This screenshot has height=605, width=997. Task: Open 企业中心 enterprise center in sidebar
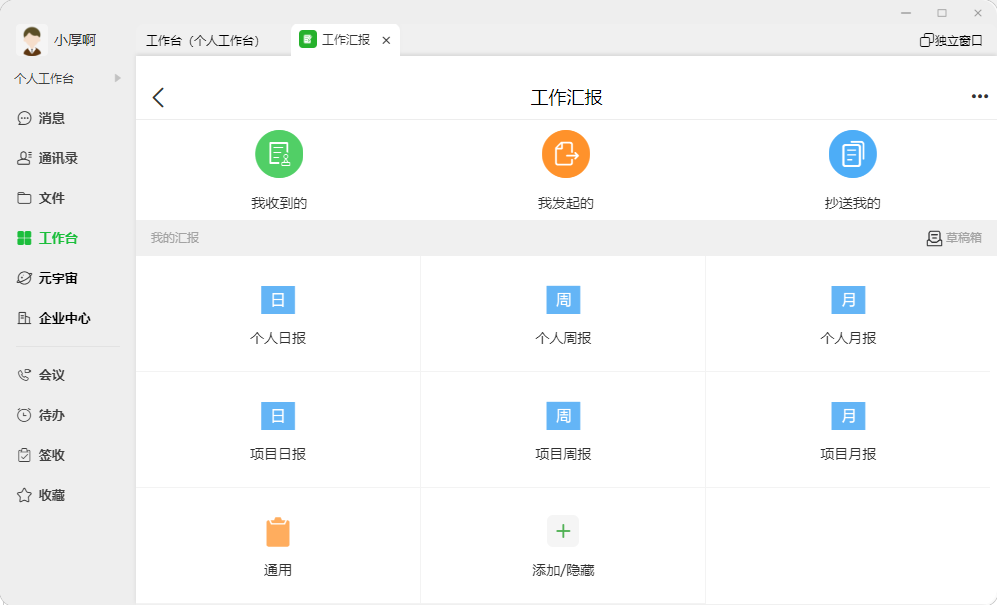(x=54, y=319)
